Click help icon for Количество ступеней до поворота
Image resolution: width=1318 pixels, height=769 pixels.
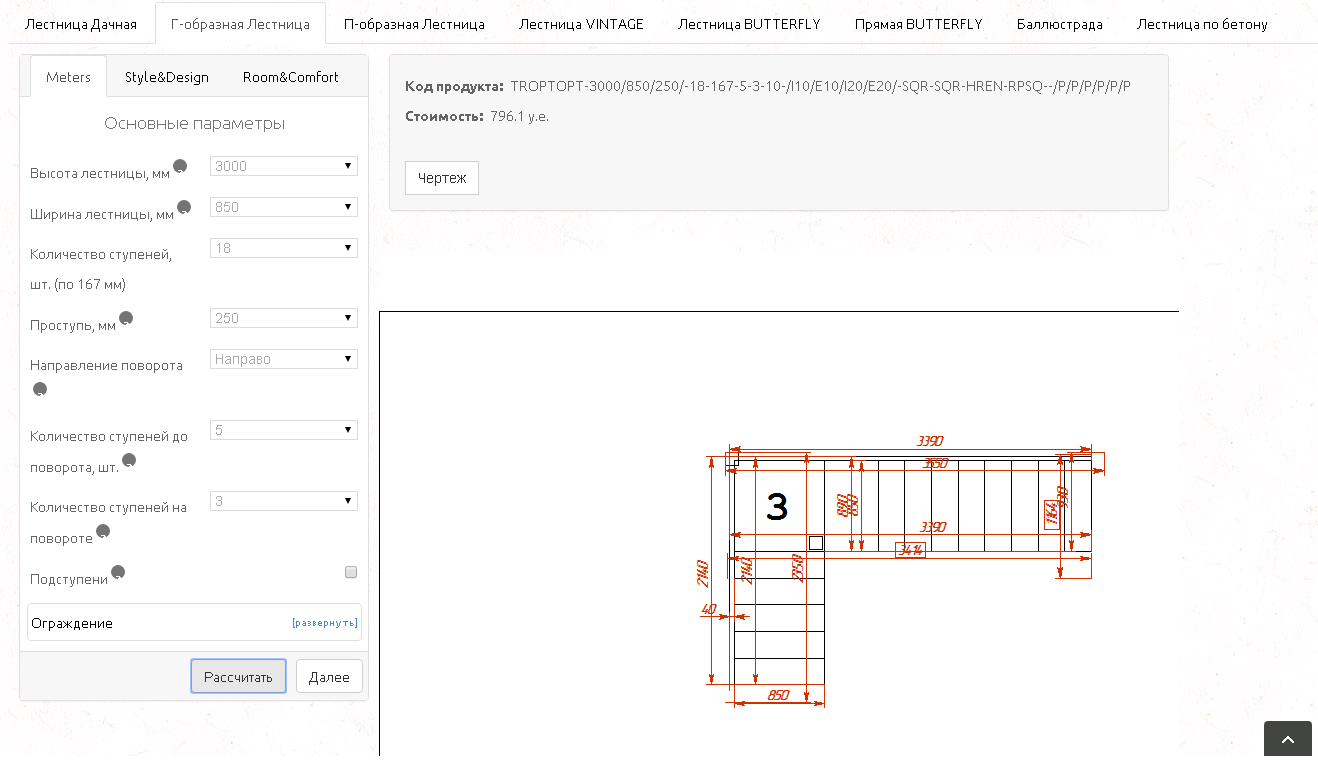coord(129,460)
